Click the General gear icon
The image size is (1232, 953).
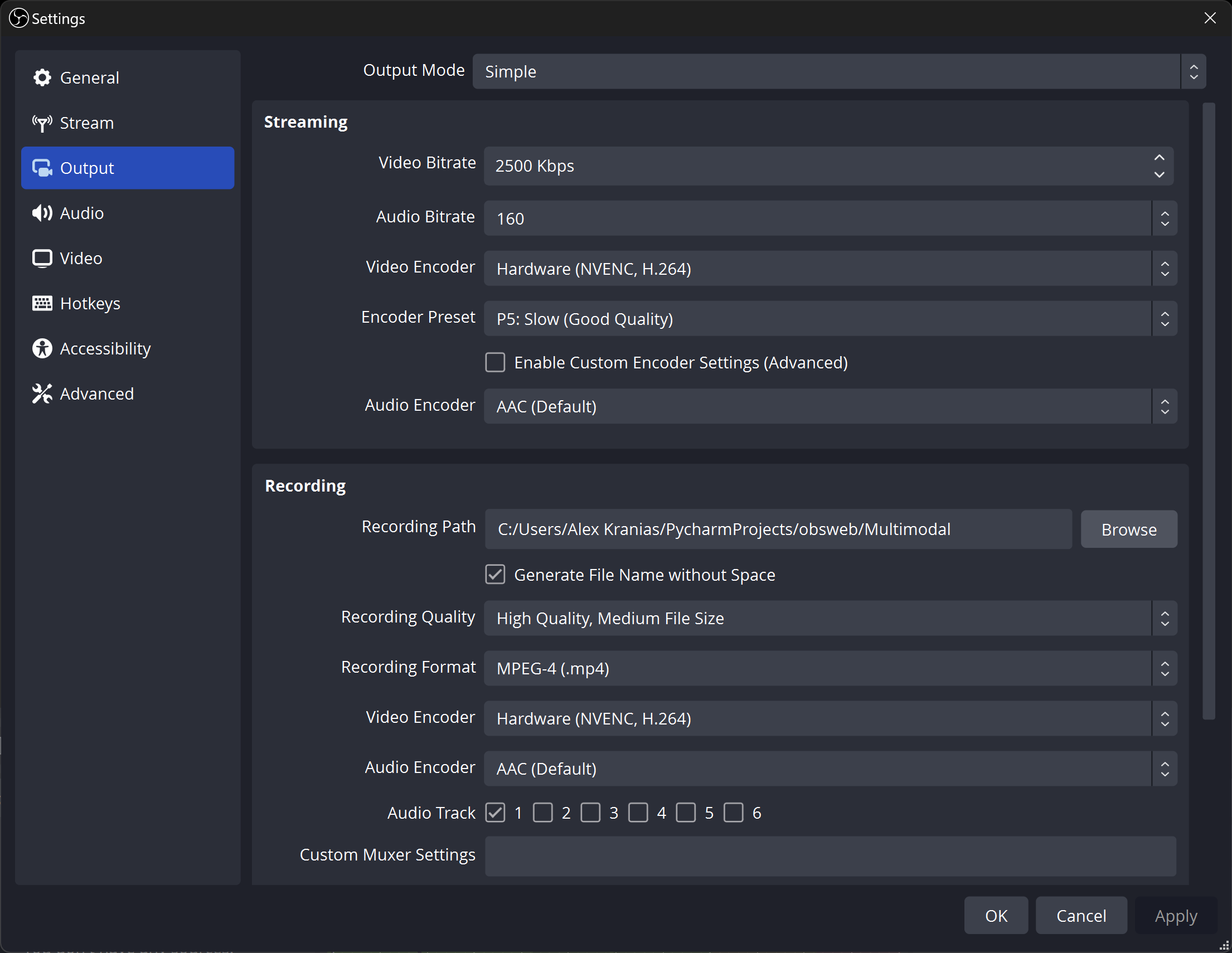[42, 78]
